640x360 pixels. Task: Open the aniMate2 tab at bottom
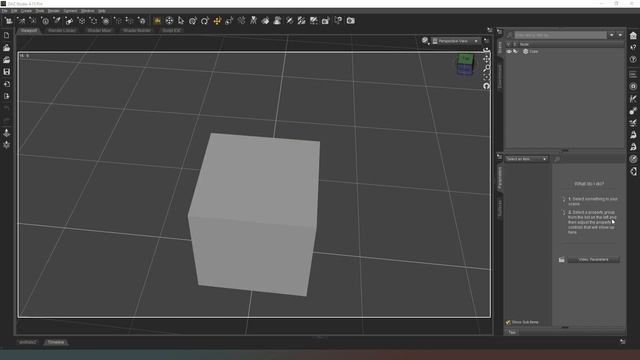point(28,342)
